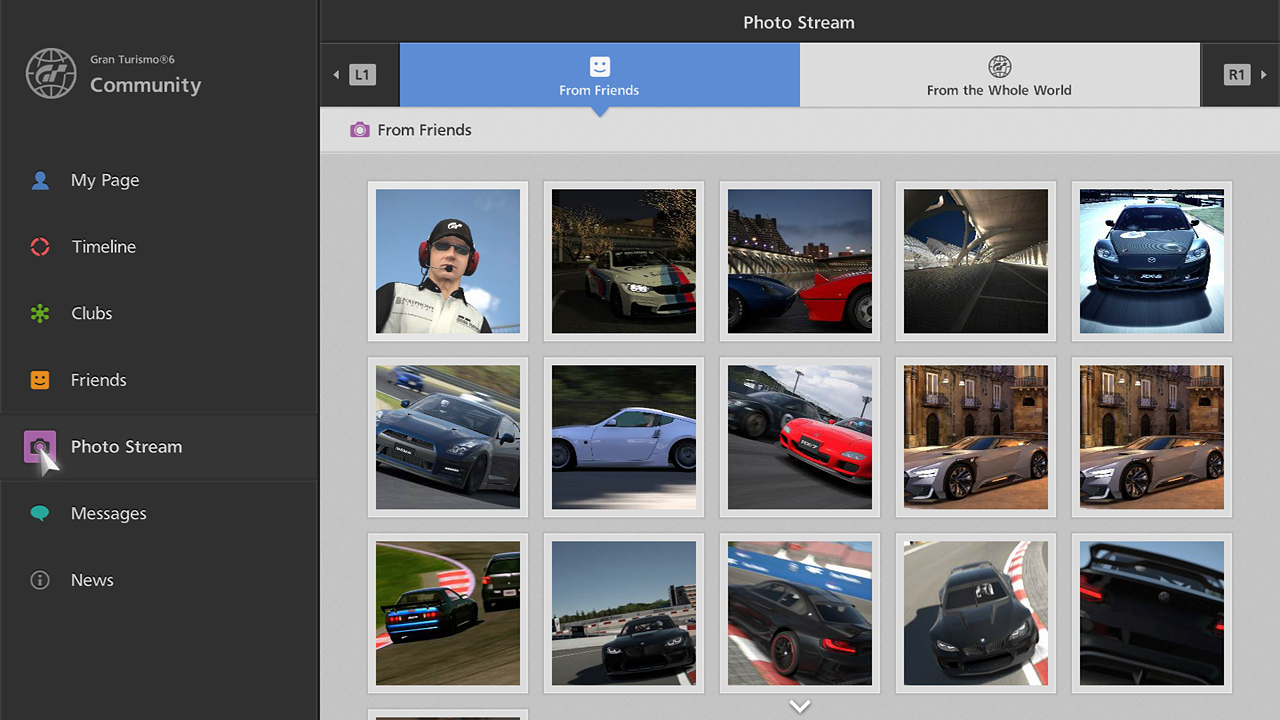Open the teal Messages speech bubble icon
Image resolution: width=1280 pixels, height=720 pixels.
point(40,514)
